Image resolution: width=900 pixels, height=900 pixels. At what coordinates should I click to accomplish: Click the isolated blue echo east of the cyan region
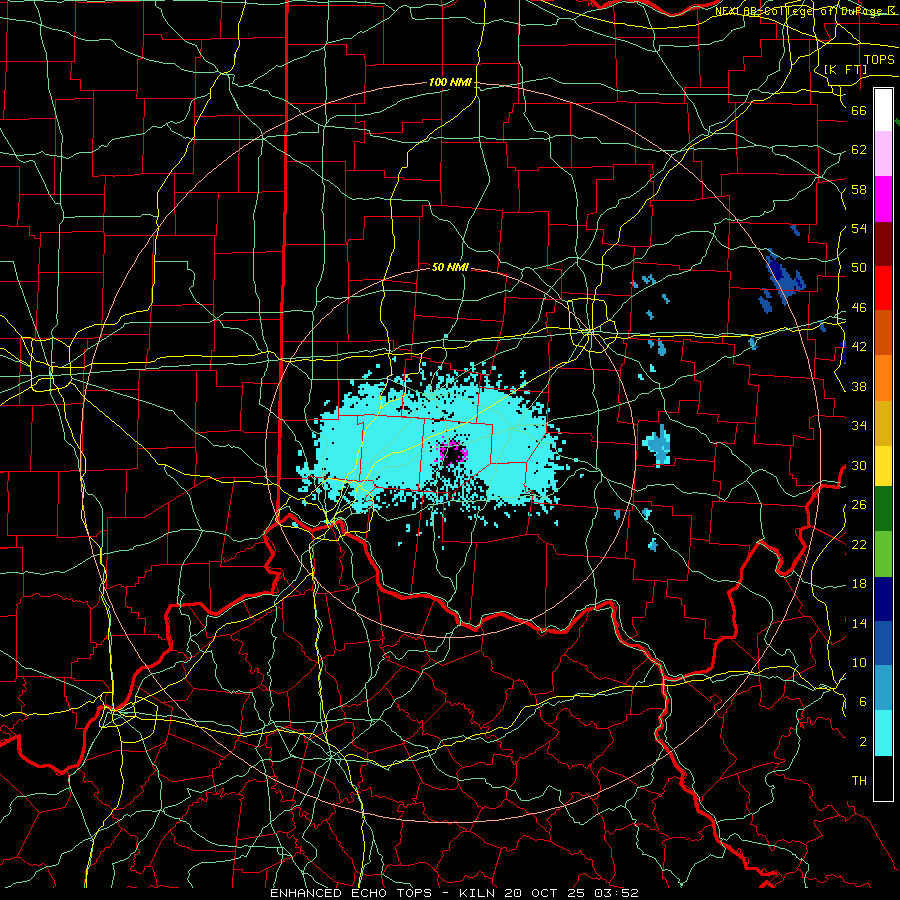pos(658,445)
